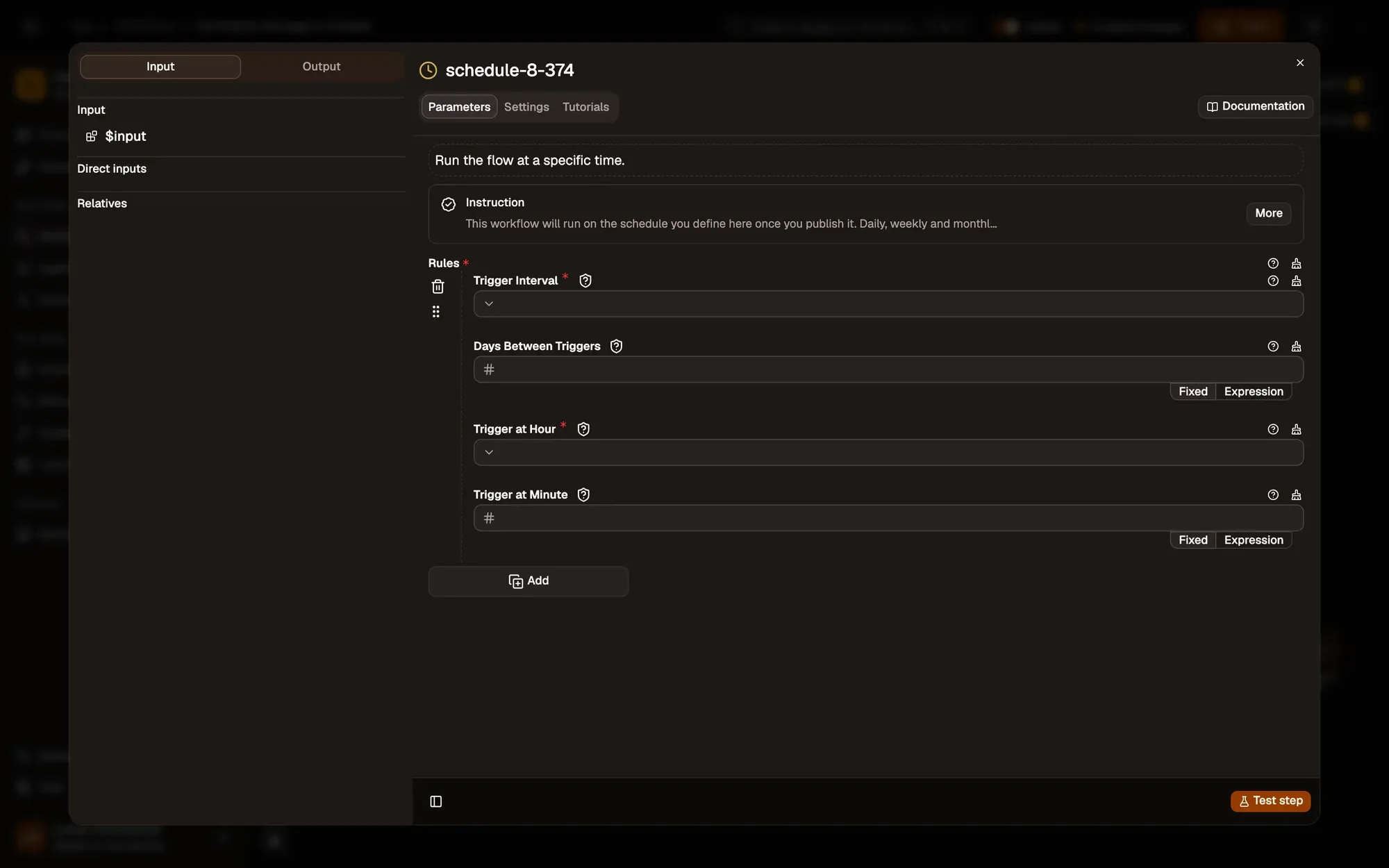Click the schedule clock icon in title
The height and width of the screenshot is (868, 1389).
(429, 70)
